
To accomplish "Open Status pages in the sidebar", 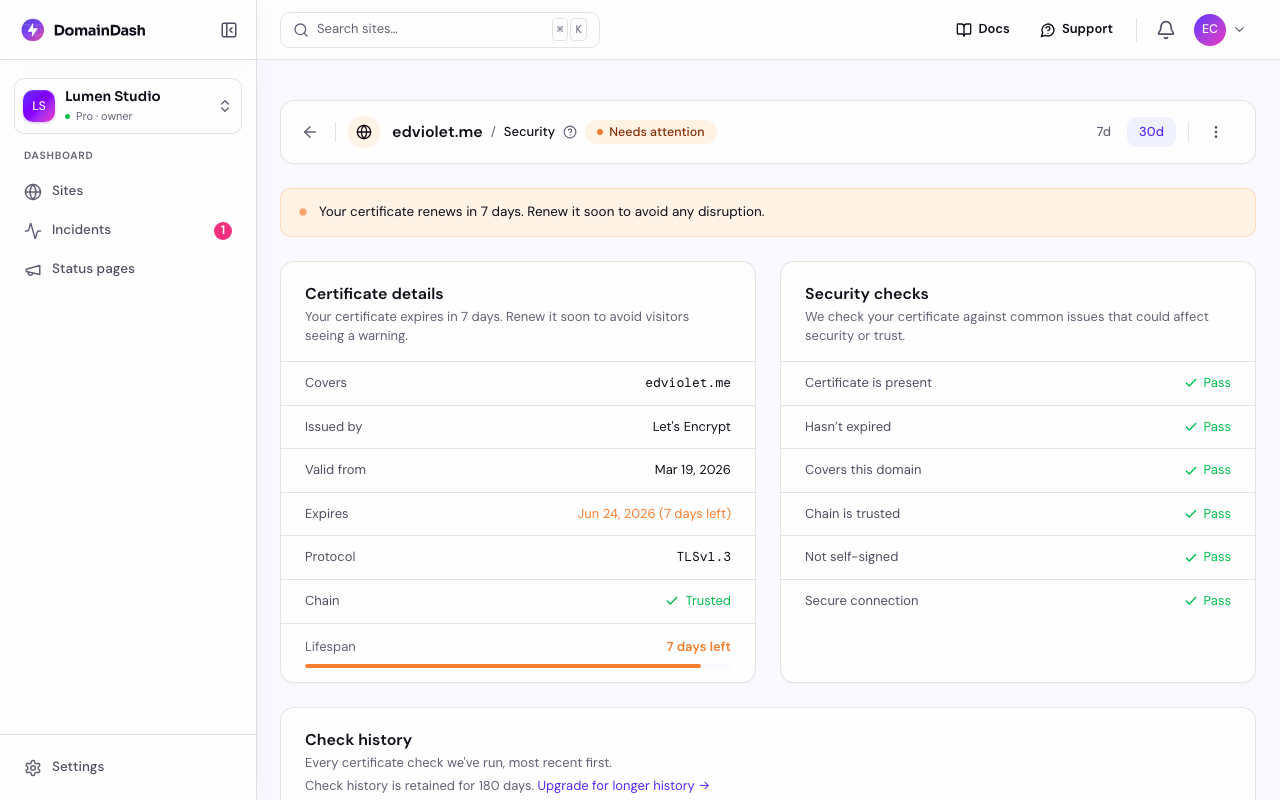I will pos(128,269).
